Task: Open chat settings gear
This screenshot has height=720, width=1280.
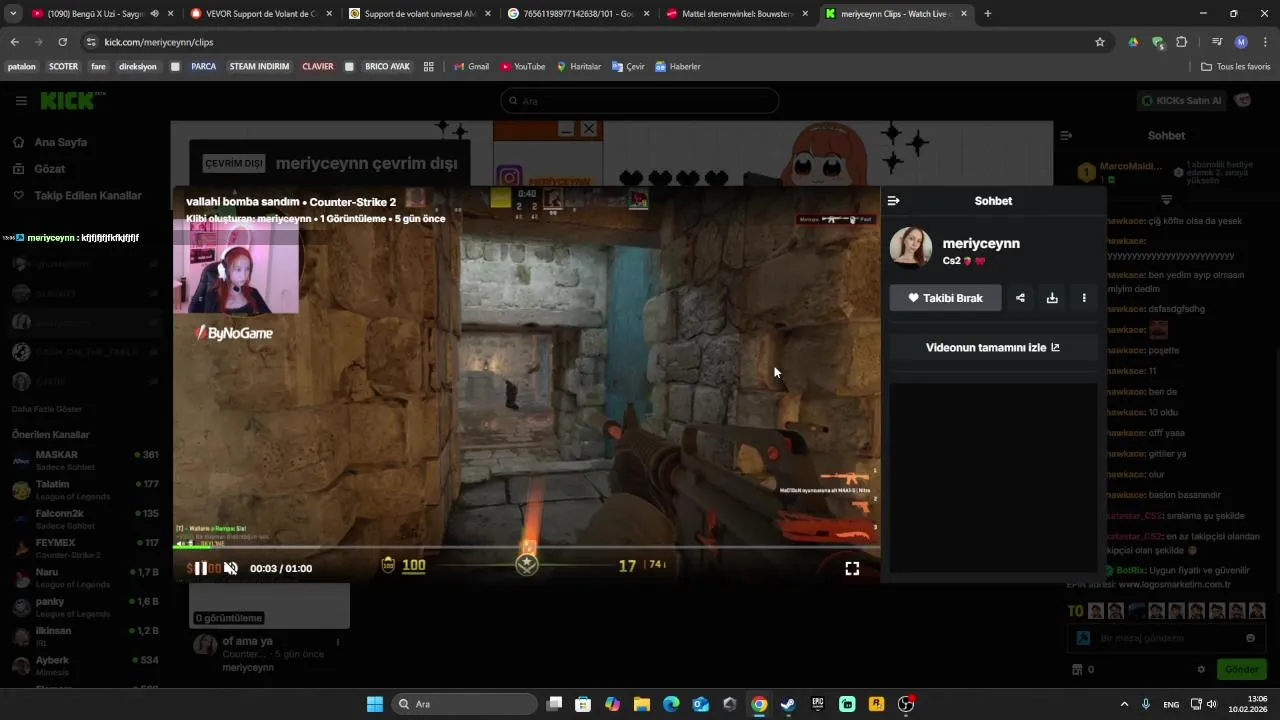Action: (x=1201, y=669)
